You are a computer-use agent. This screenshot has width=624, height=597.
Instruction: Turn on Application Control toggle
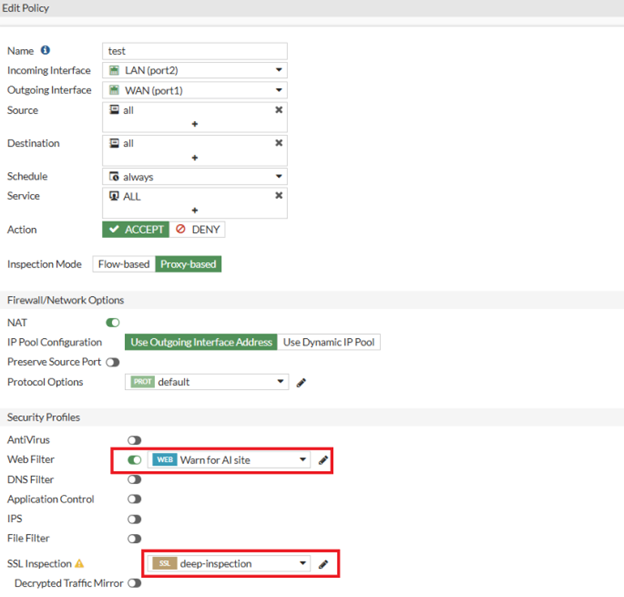coord(135,499)
